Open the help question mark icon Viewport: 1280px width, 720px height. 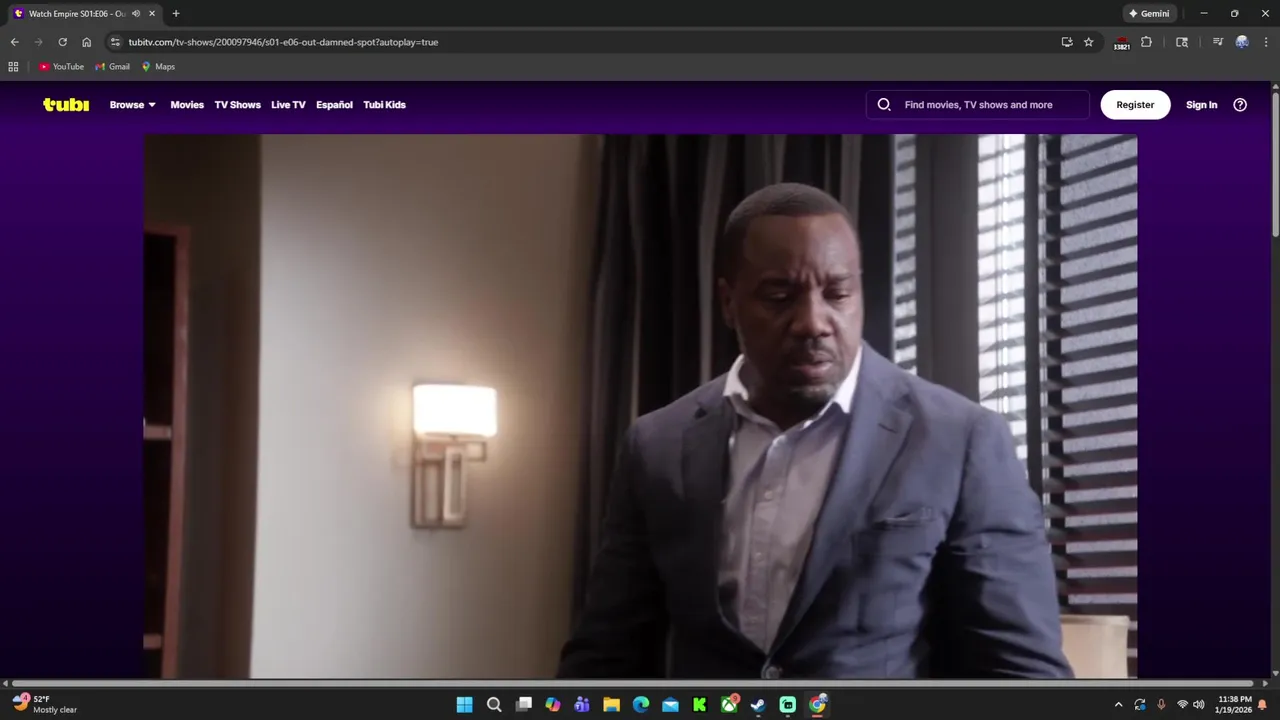(x=1240, y=105)
